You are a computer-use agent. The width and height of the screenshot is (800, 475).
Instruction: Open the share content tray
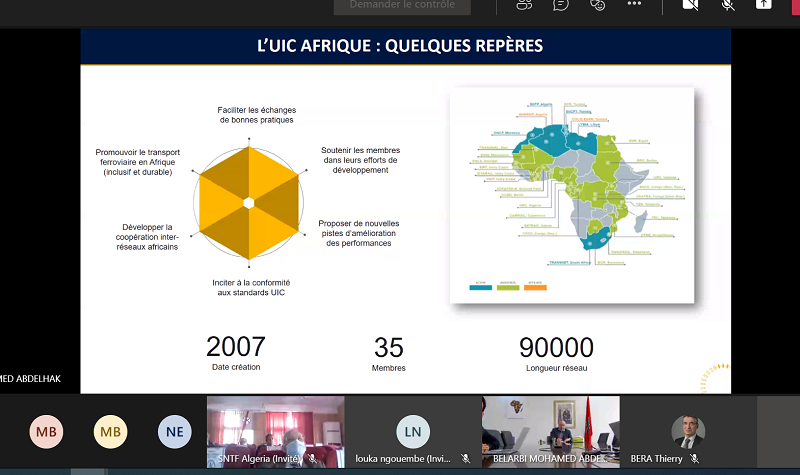pos(764,5)
